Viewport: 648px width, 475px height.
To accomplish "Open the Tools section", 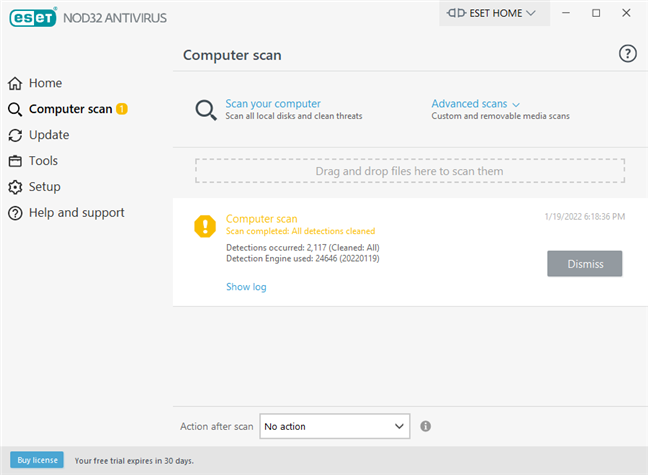I will [x=43, y=161].
